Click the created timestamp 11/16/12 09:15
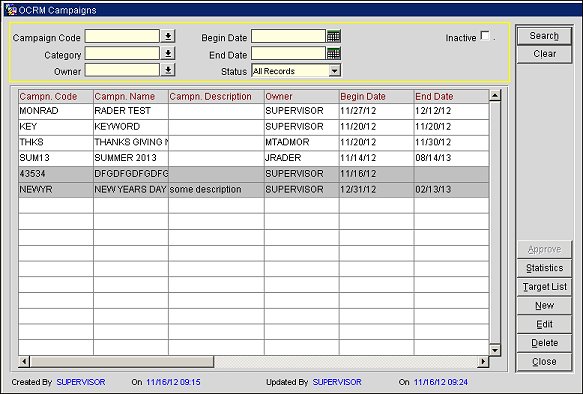 173,382
